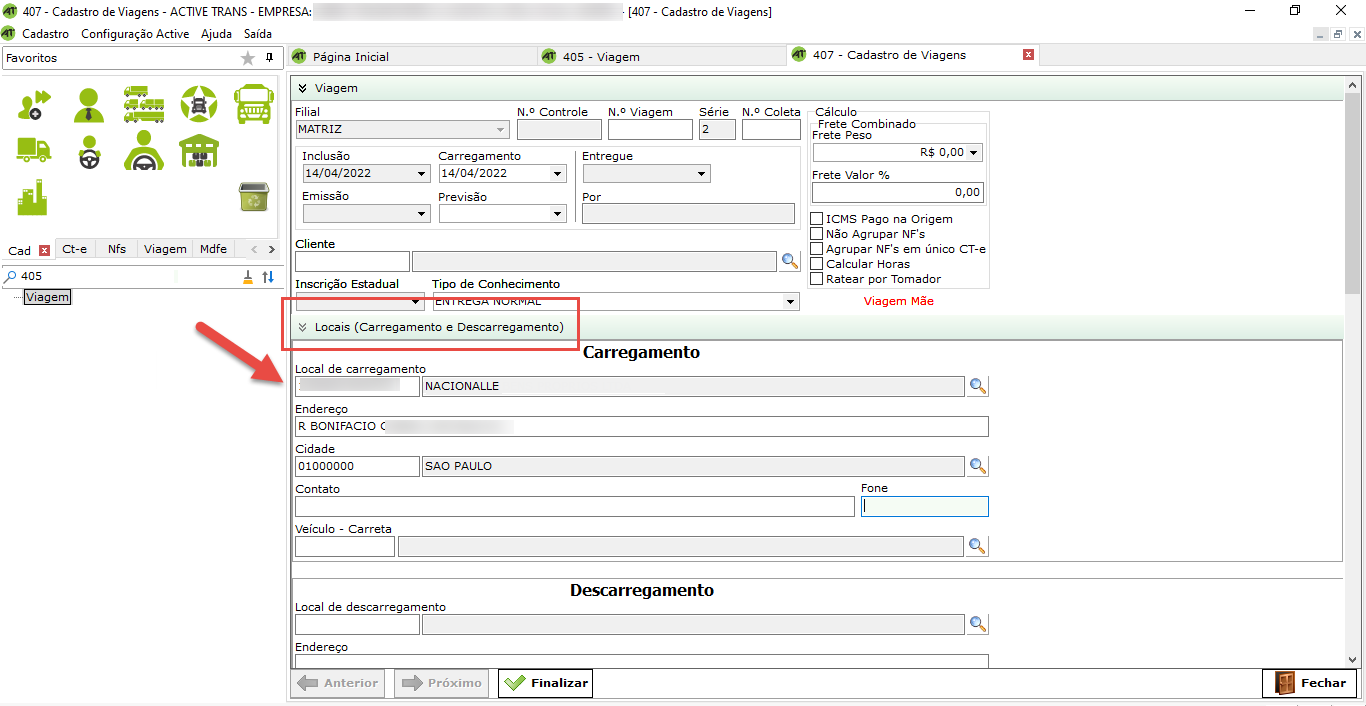
Task: Click the factory building favorite icon
Action: [x=33, y=198]
